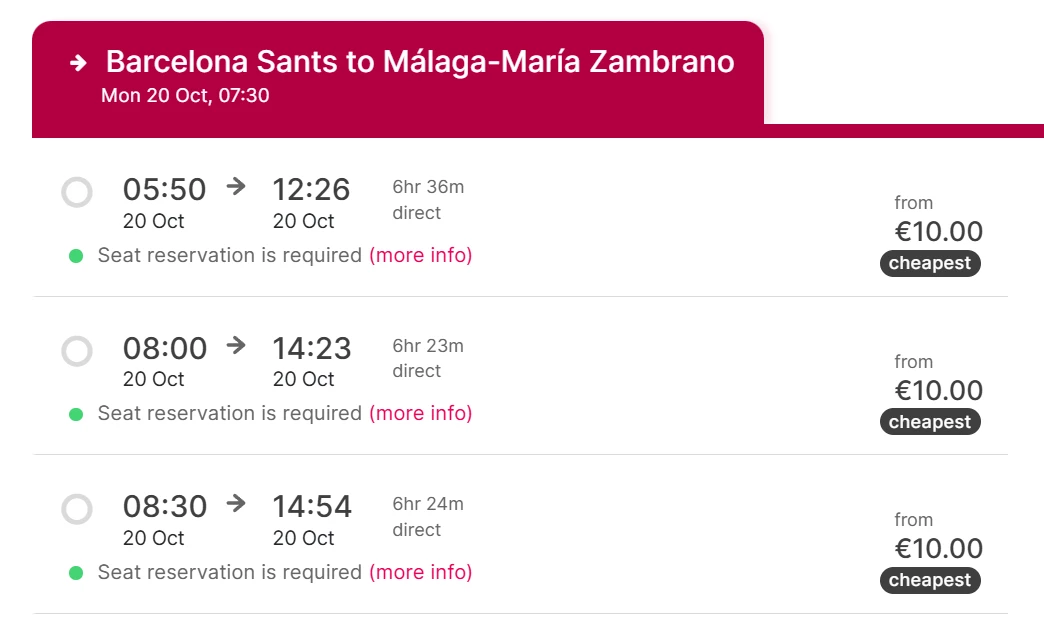Image resolution: width=1044 pixels, height=640 pixels.
Task: Click the arrow between 08:30 and 14:54
Action: pos(236,503)
